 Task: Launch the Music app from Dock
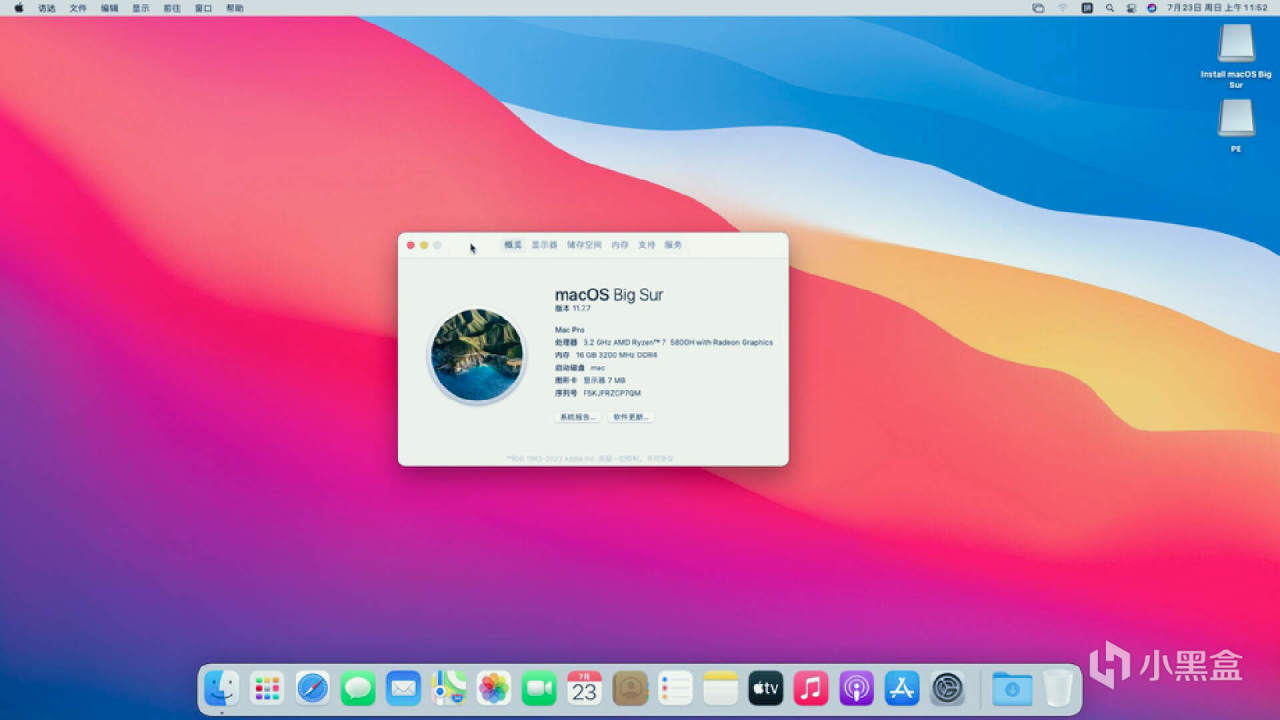[811, 688]
